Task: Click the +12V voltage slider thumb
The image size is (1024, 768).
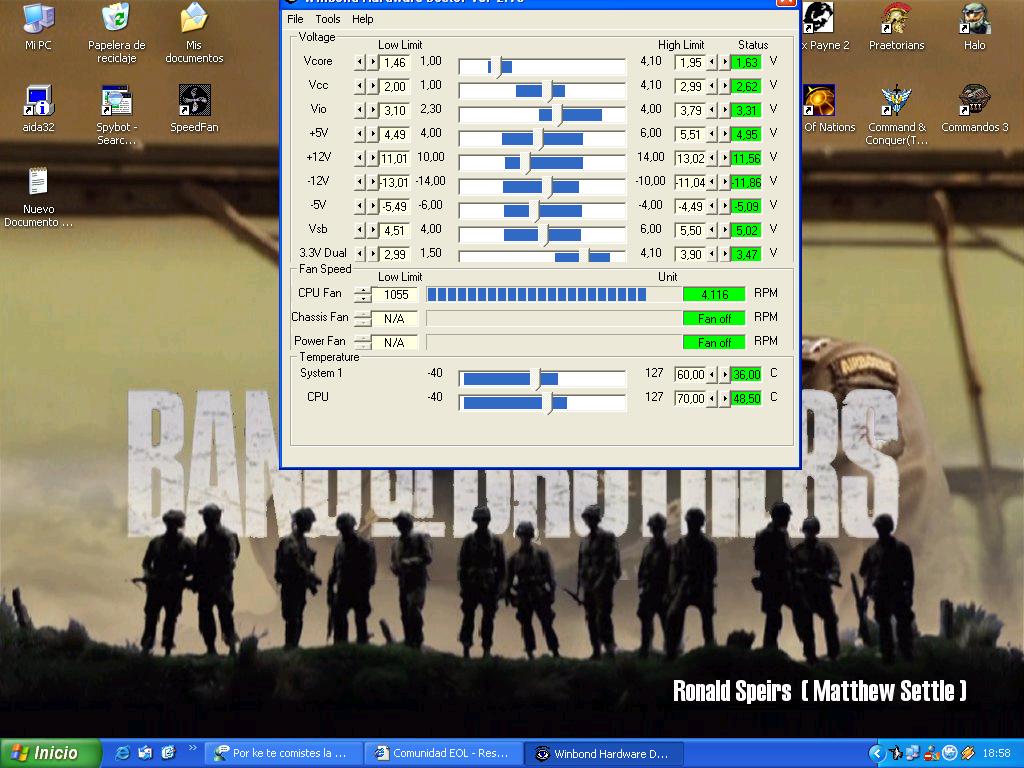Action: click(526, 163)
